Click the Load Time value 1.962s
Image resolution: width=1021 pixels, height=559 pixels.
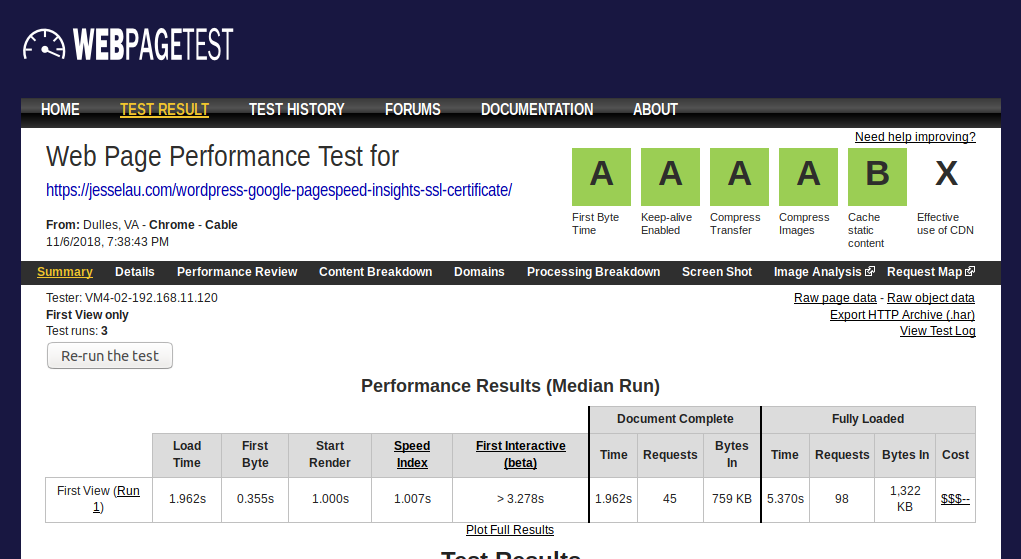tap(187, 499)
